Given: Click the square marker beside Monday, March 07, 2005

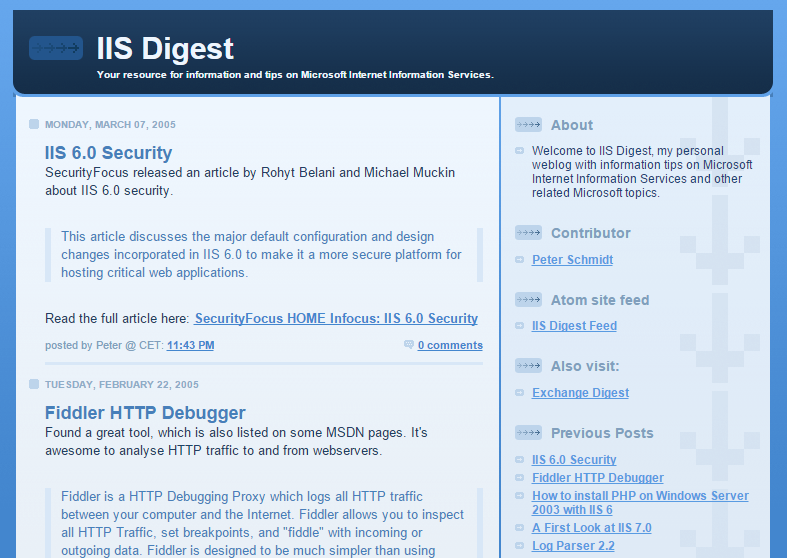Looking at the screenshot, I should pos(34,124).
